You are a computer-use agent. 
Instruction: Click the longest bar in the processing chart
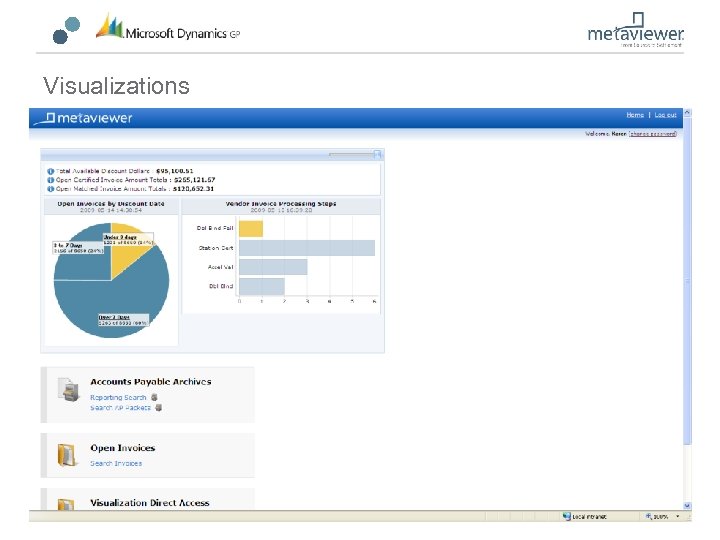click(307, 248)
